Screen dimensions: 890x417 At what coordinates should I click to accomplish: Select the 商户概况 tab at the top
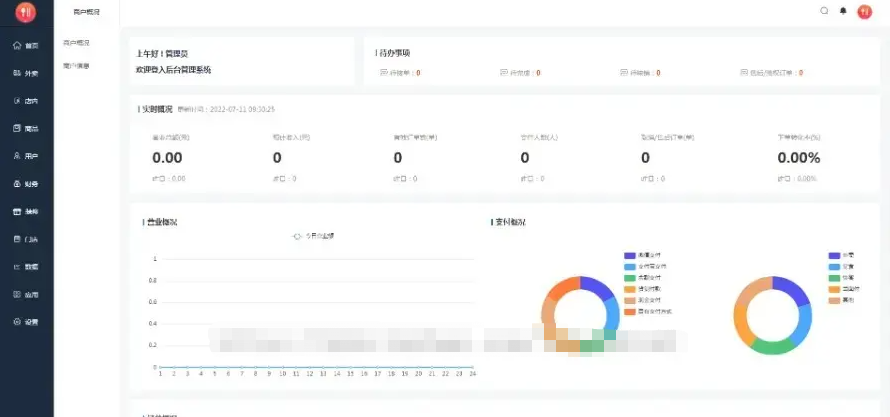pos(86,12)
